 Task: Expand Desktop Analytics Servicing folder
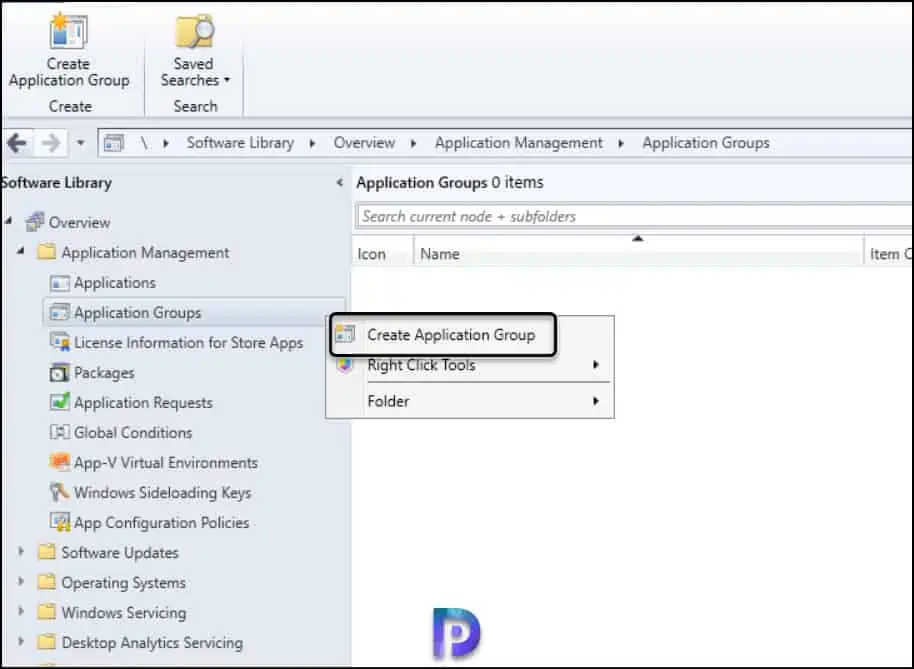tap(21, 641)
